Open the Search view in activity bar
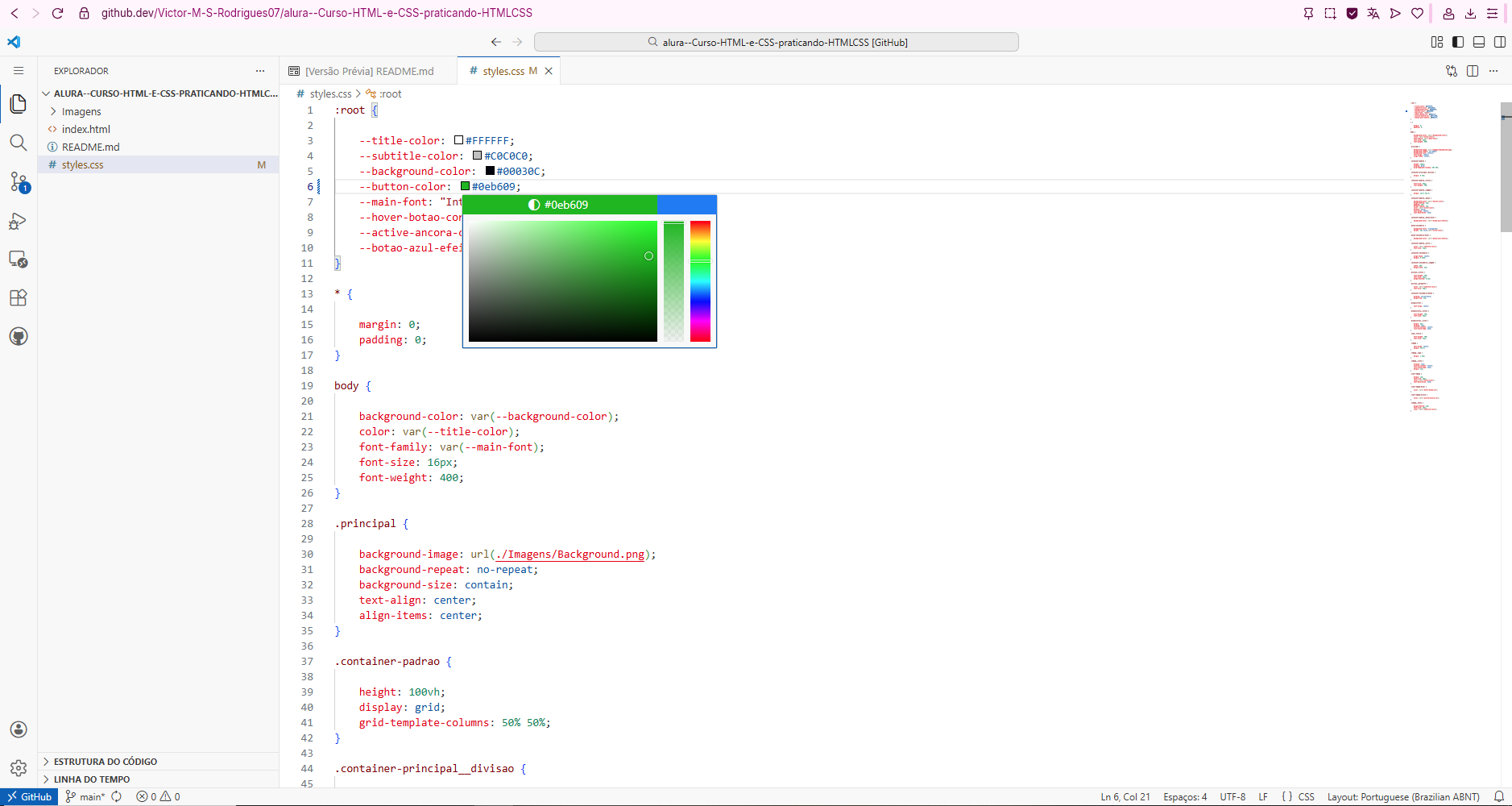The height and width of the screenshot is (806, 1512). tap(18, 143)
